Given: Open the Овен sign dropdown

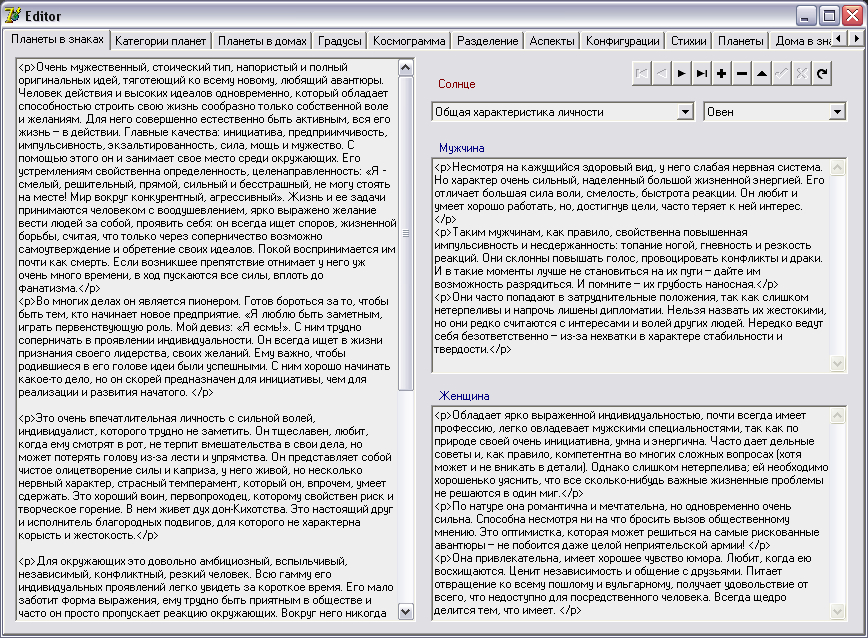Looking at the screenshot, I should click(x=837, y=112).
